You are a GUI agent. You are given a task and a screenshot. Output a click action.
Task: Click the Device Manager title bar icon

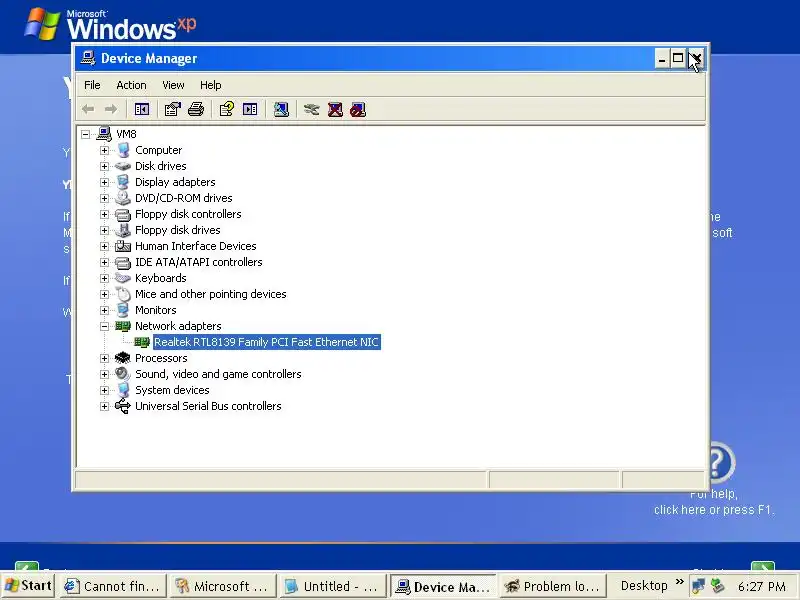coord(88,58)
